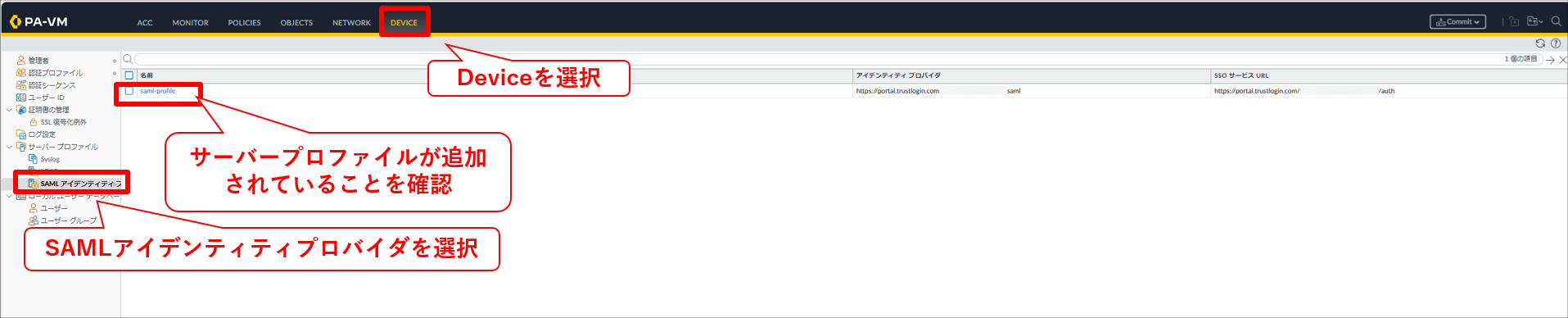Select 管理者 in the sidebar
The image size is (1568, 318).
(38, 61)
